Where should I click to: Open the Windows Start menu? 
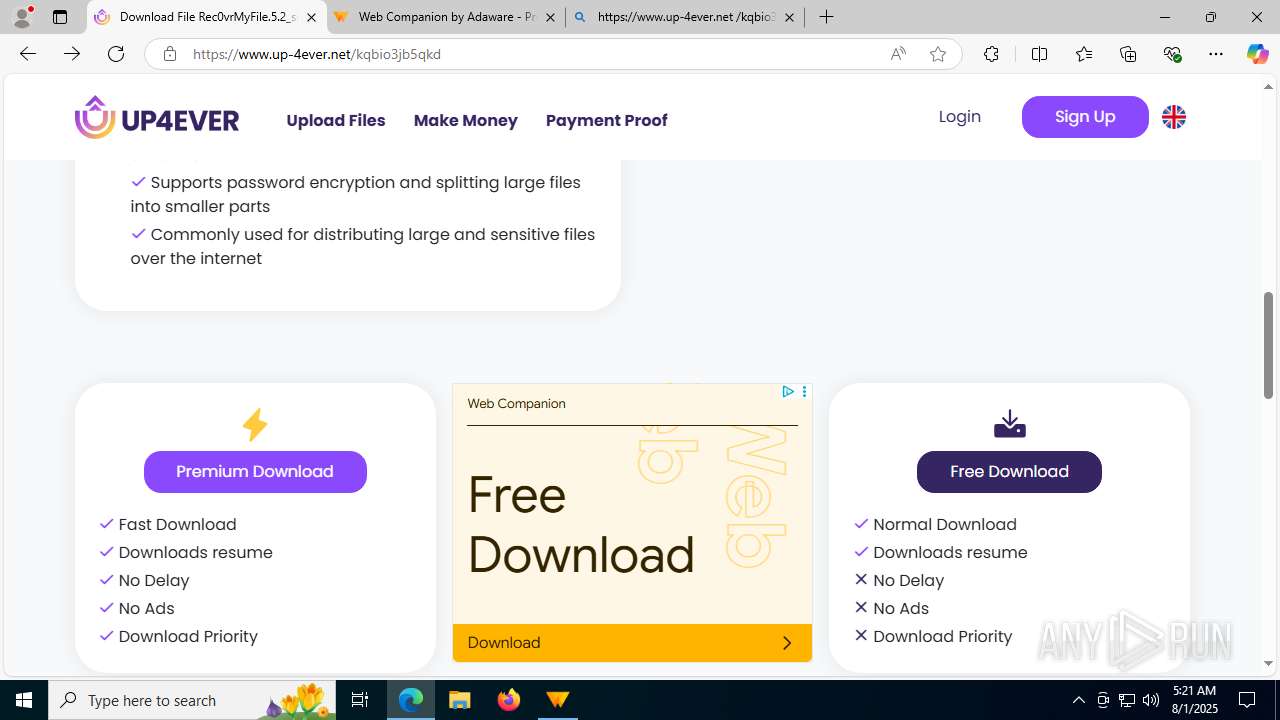click(x=24, y=700)
